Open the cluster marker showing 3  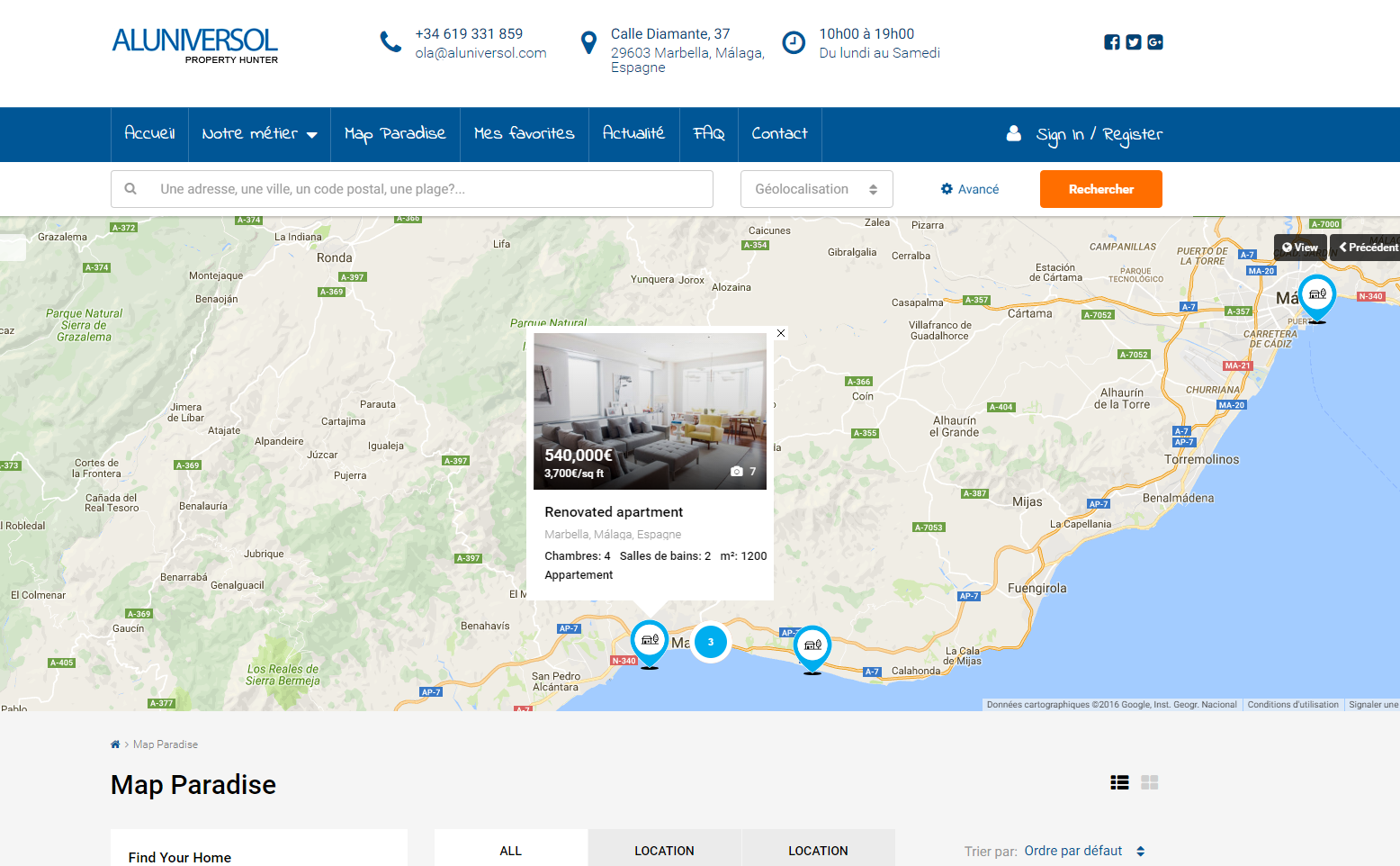(x=711, y=642)
